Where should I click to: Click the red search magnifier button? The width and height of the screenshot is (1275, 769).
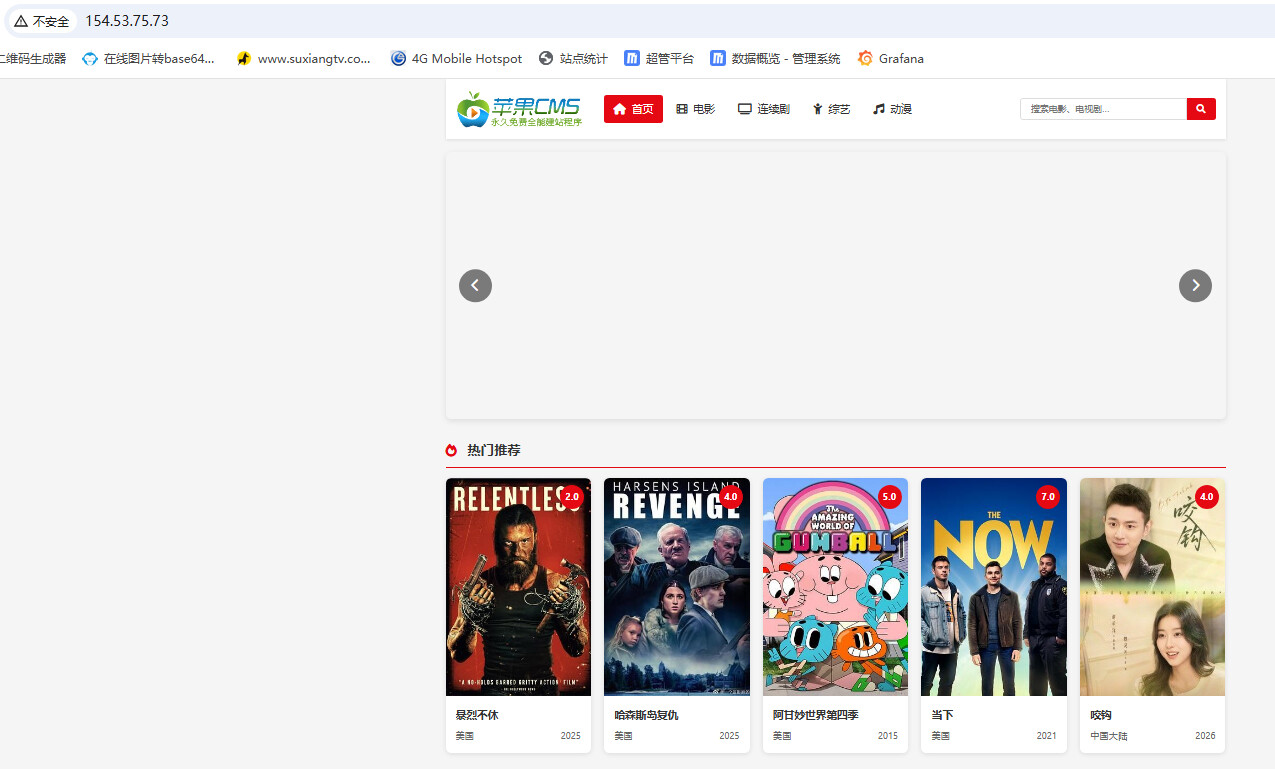1201,109
